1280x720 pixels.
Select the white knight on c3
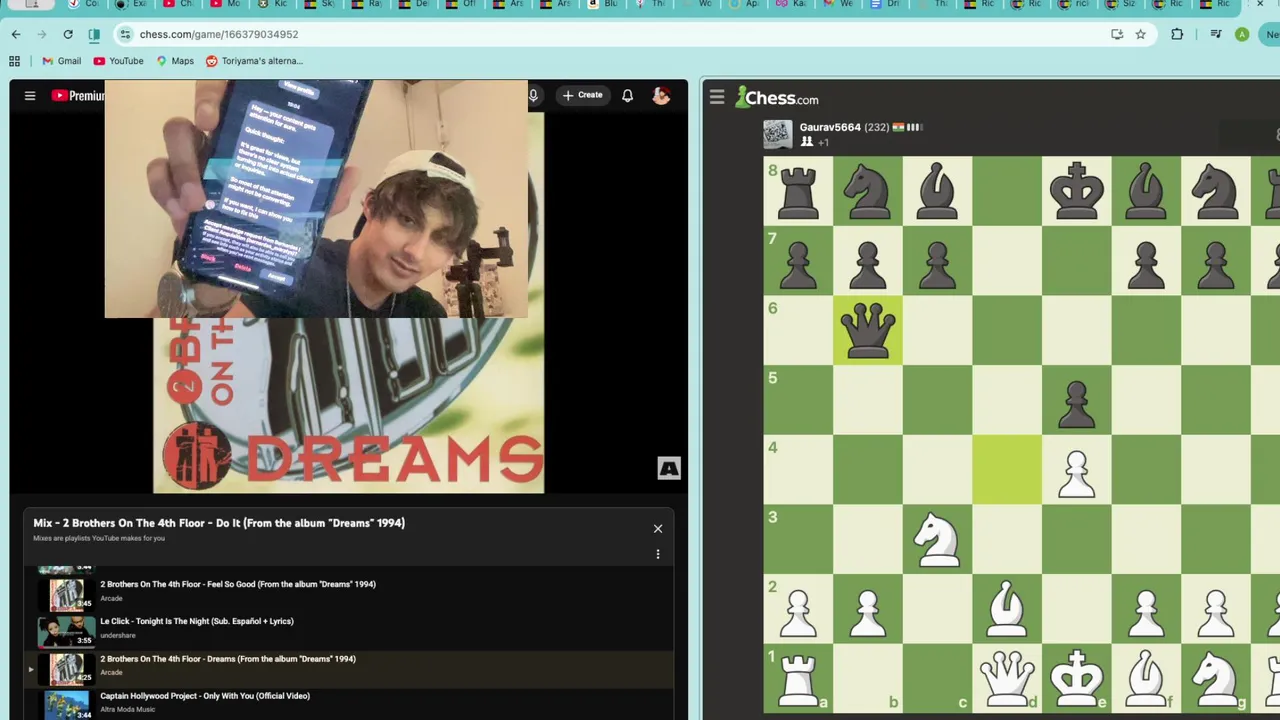pos(938,541)
